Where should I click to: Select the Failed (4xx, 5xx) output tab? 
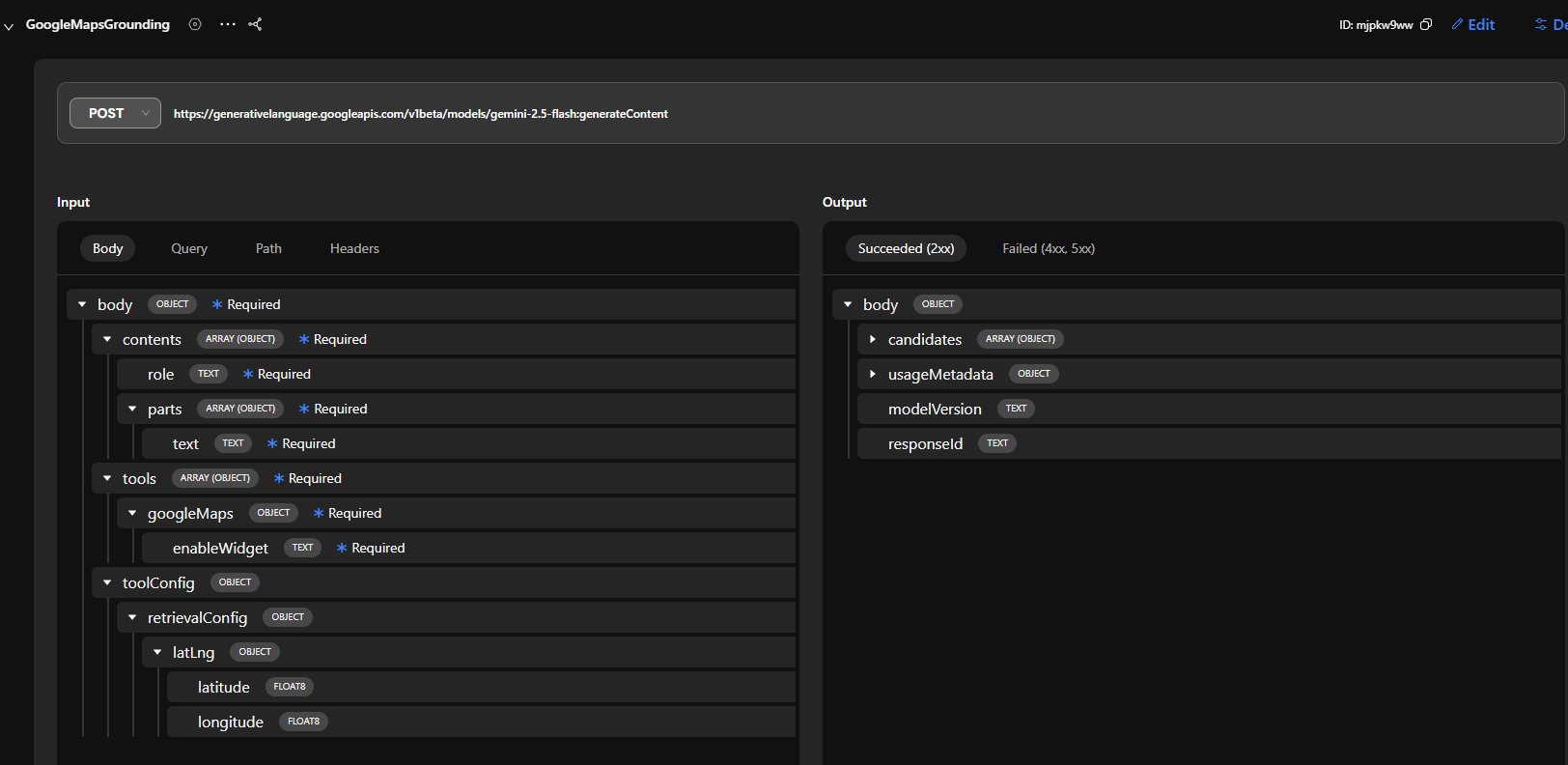pos(1048,248)
